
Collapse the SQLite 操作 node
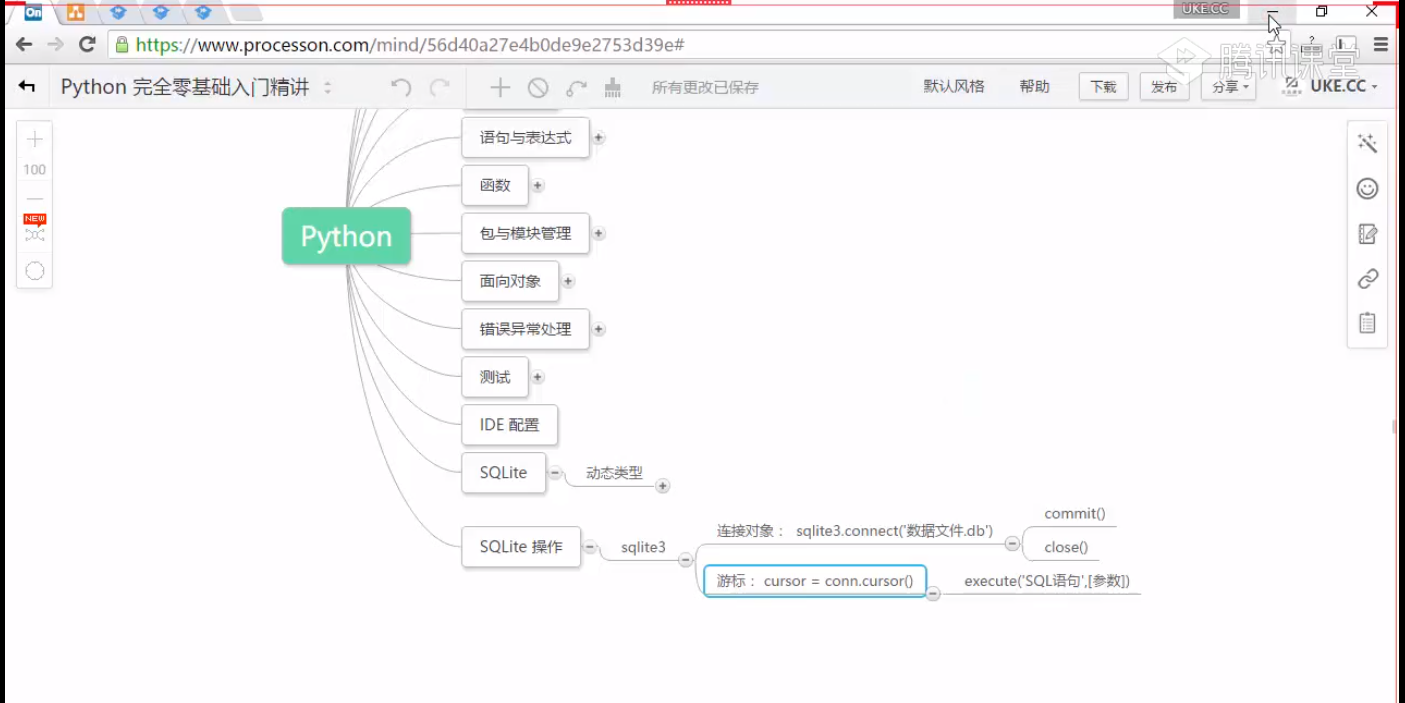(x=590, y=547)
